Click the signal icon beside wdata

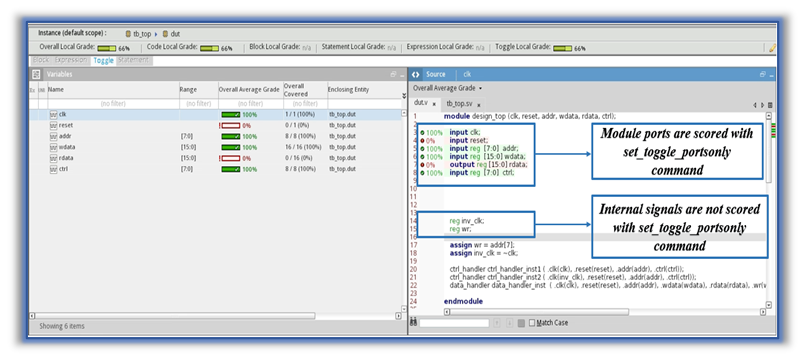53,147
